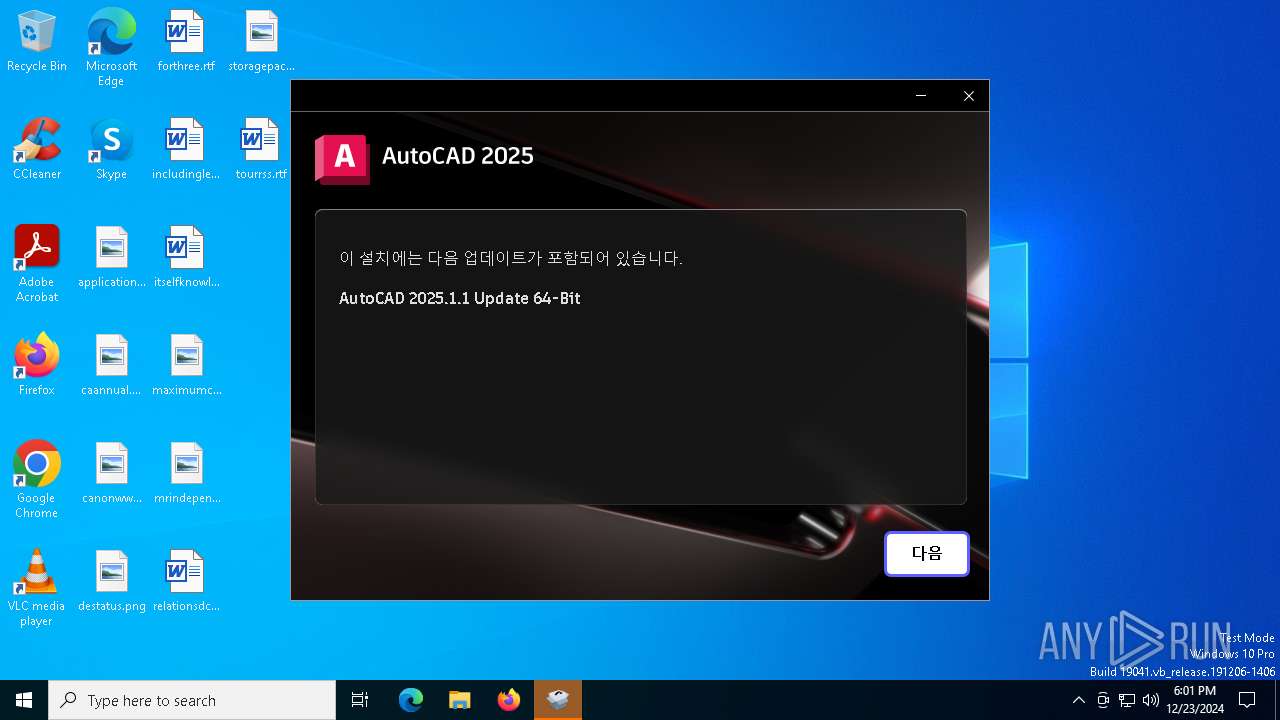1280x720 pixels.
Task: Select includingle... document icon
Action: point(186,150)
